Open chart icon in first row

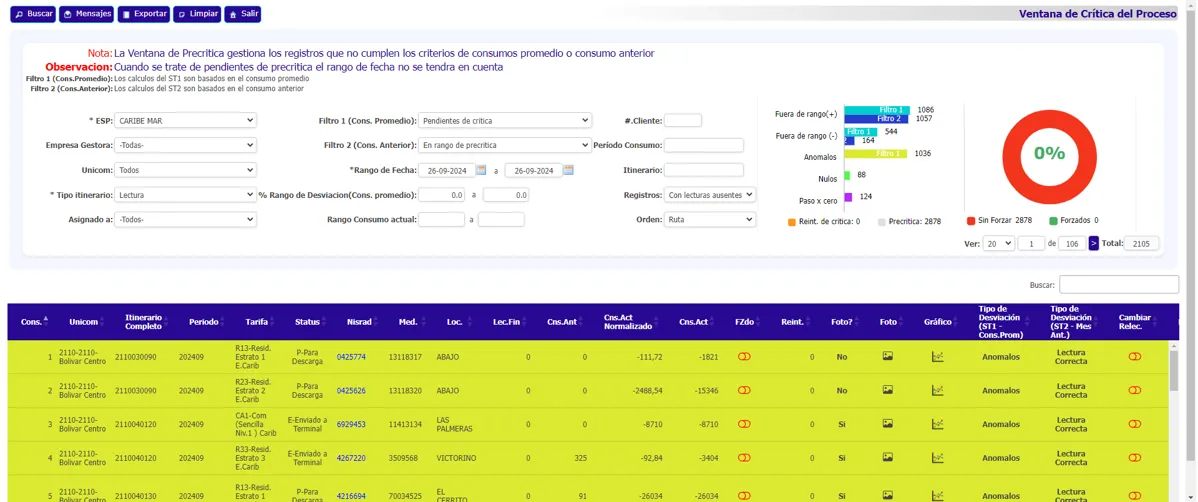coord(937,357)
